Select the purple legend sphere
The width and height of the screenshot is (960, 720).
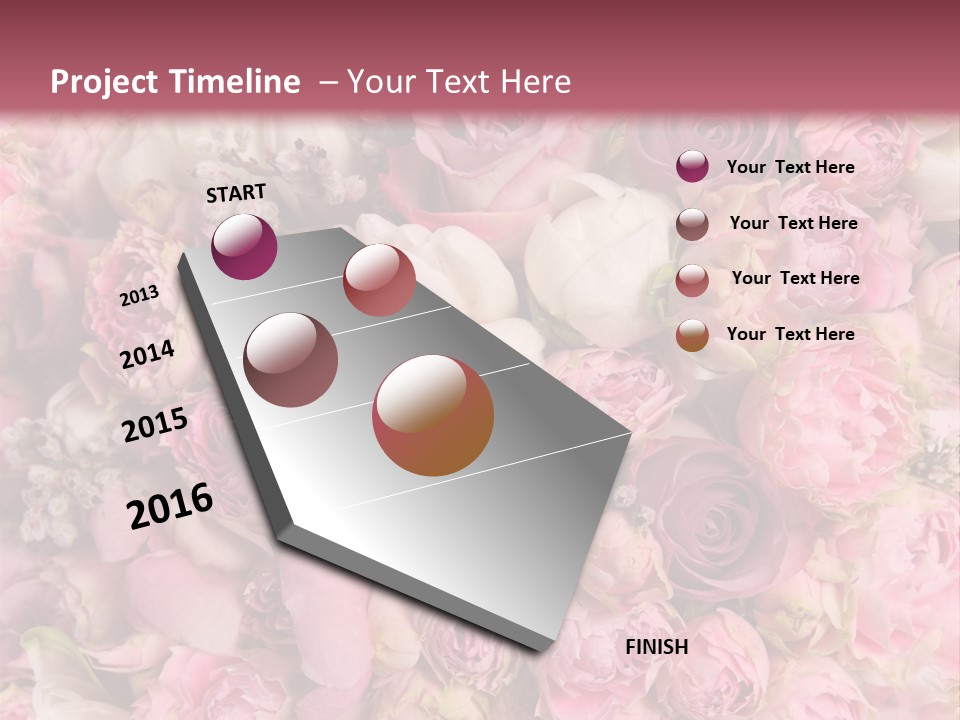click(692, 166)
